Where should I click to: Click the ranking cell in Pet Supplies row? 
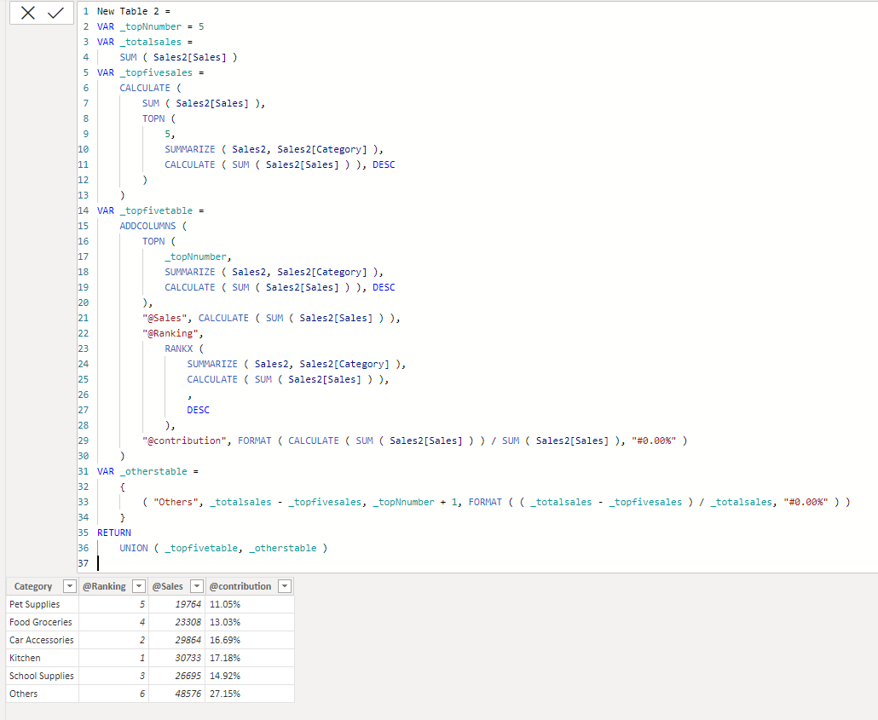coord(113,604)
